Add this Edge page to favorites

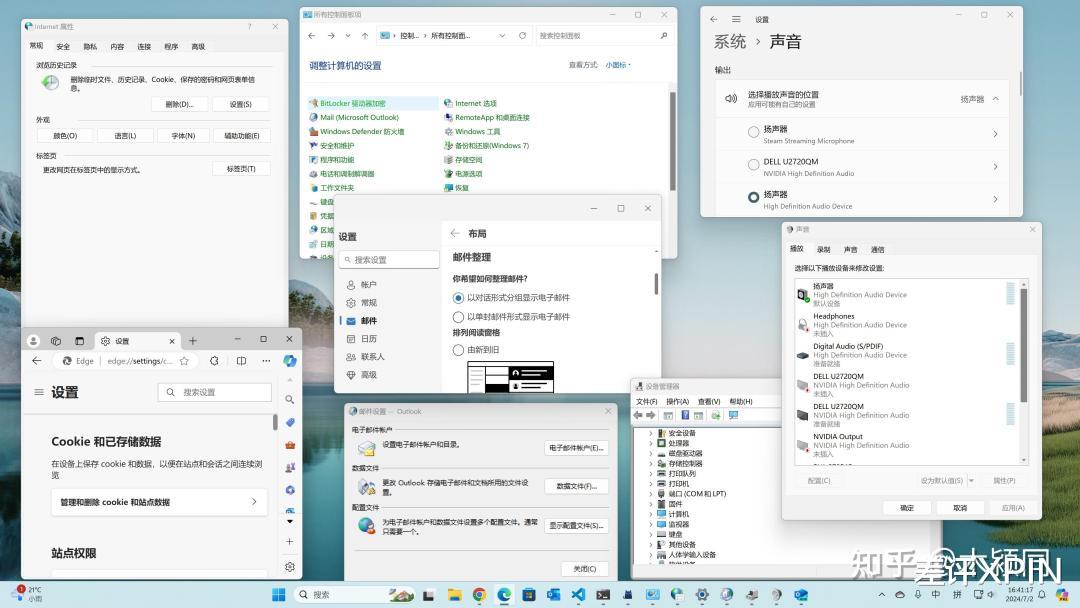pyautogui.click(x=184, y=361)
